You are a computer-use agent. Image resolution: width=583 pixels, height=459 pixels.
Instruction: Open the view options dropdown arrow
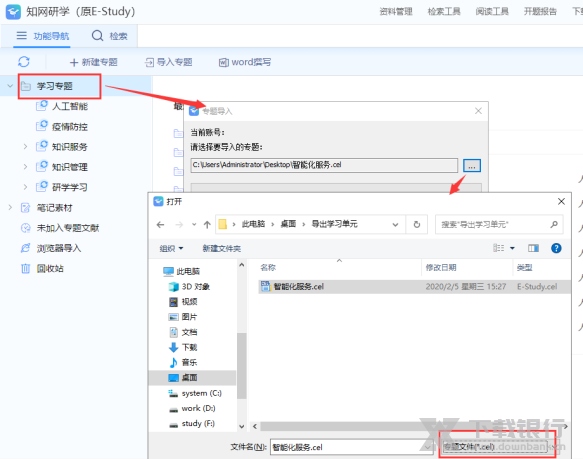coord(512,248)
